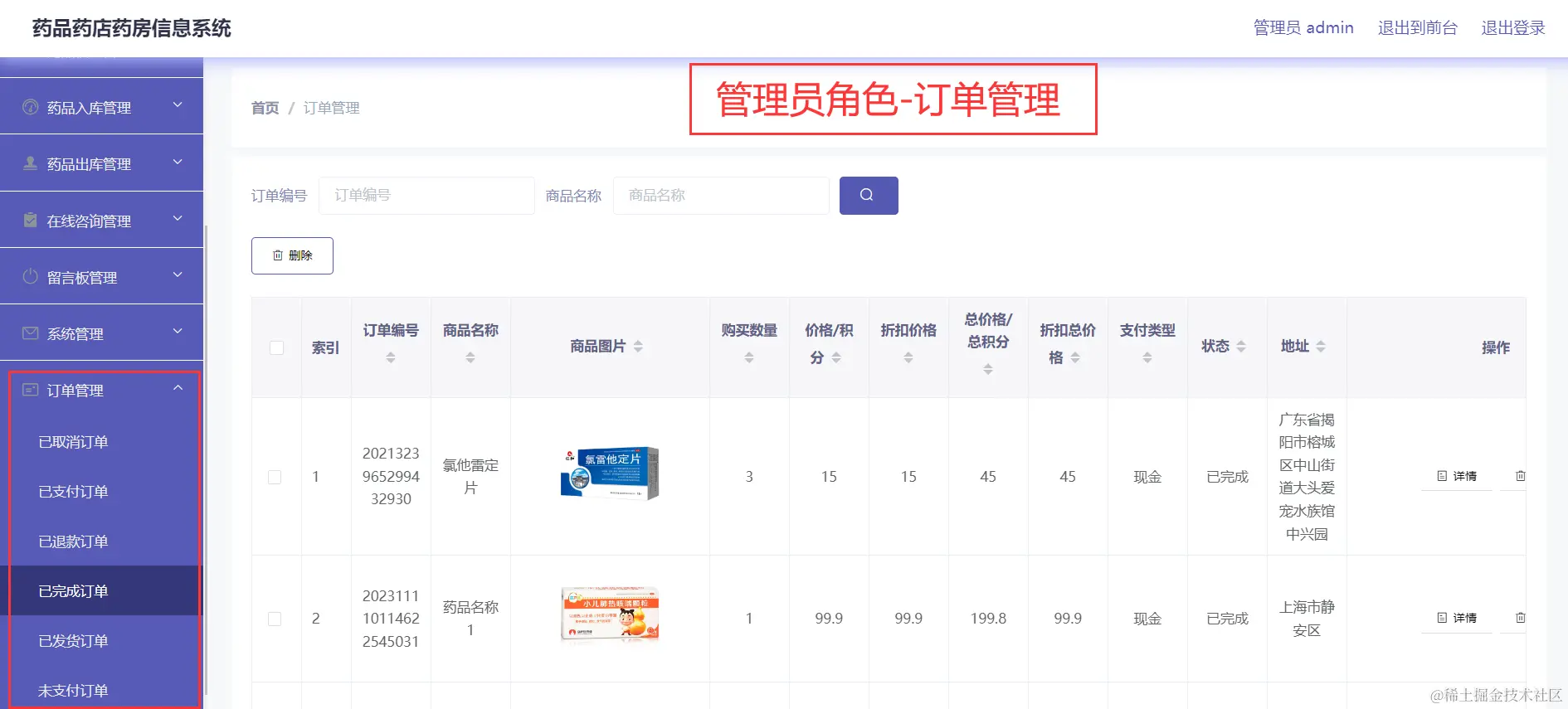
Task: Expand 药品入库管理 menu chevron
Action: [178, 105]
